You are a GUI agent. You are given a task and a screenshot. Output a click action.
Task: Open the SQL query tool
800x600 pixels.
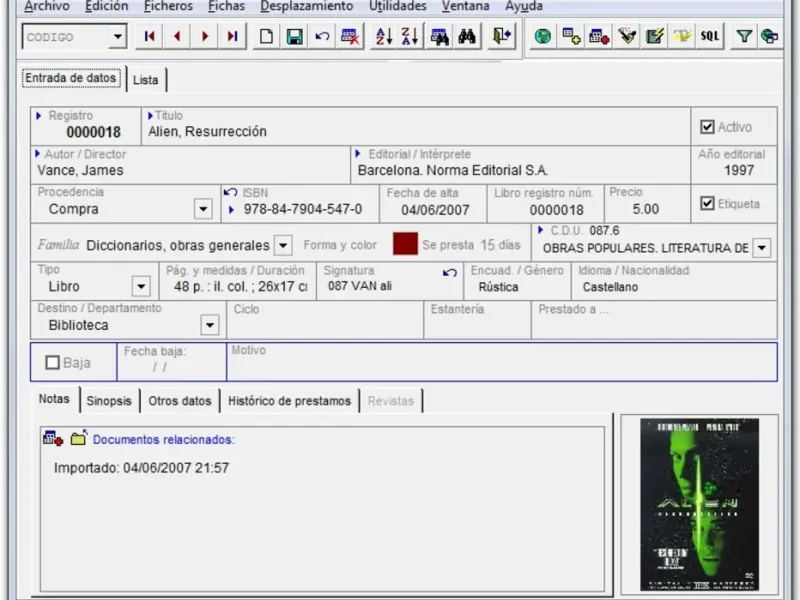coord(710,36)
